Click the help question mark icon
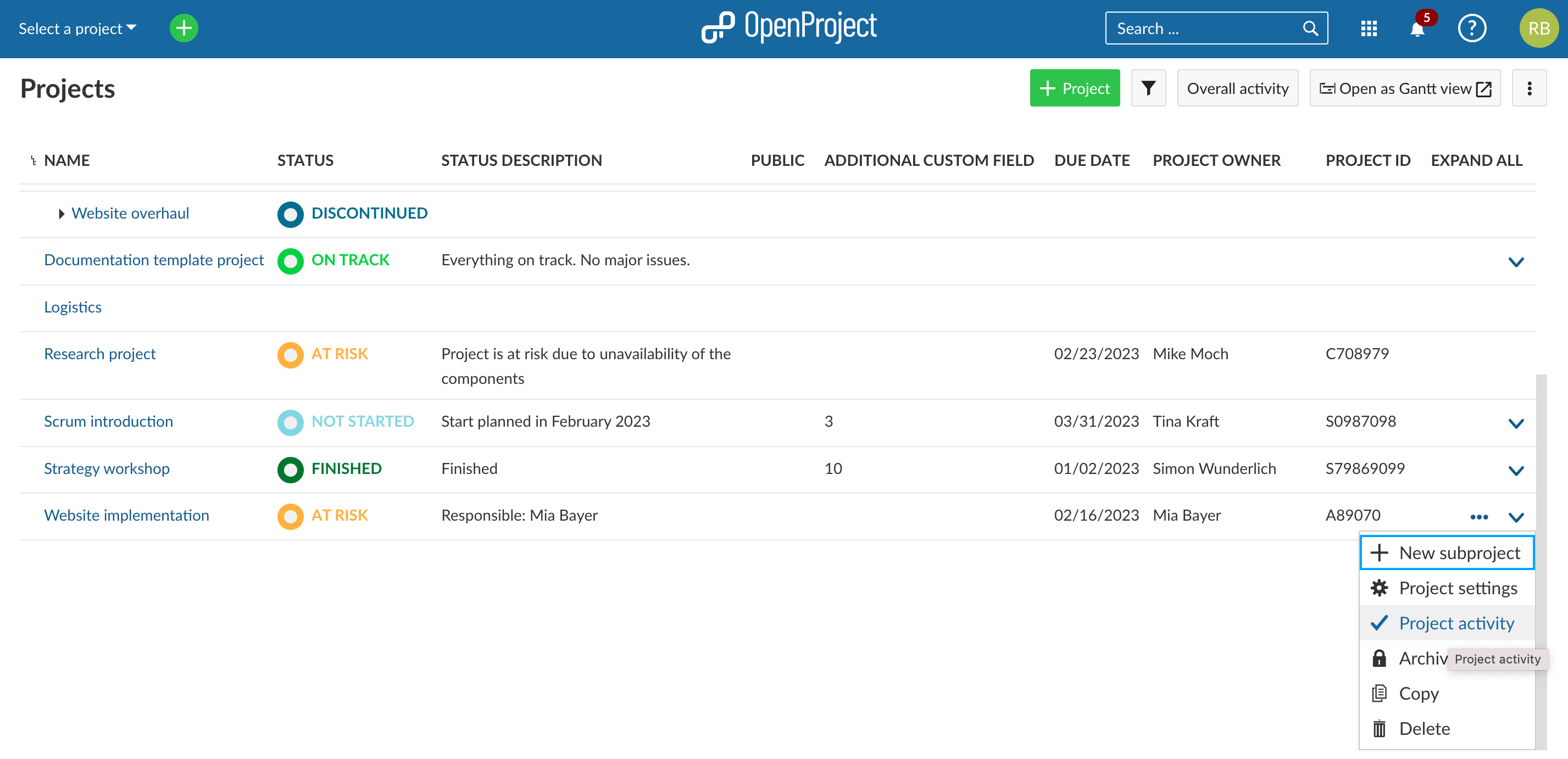1568x759 pixels. point(1472,29)
